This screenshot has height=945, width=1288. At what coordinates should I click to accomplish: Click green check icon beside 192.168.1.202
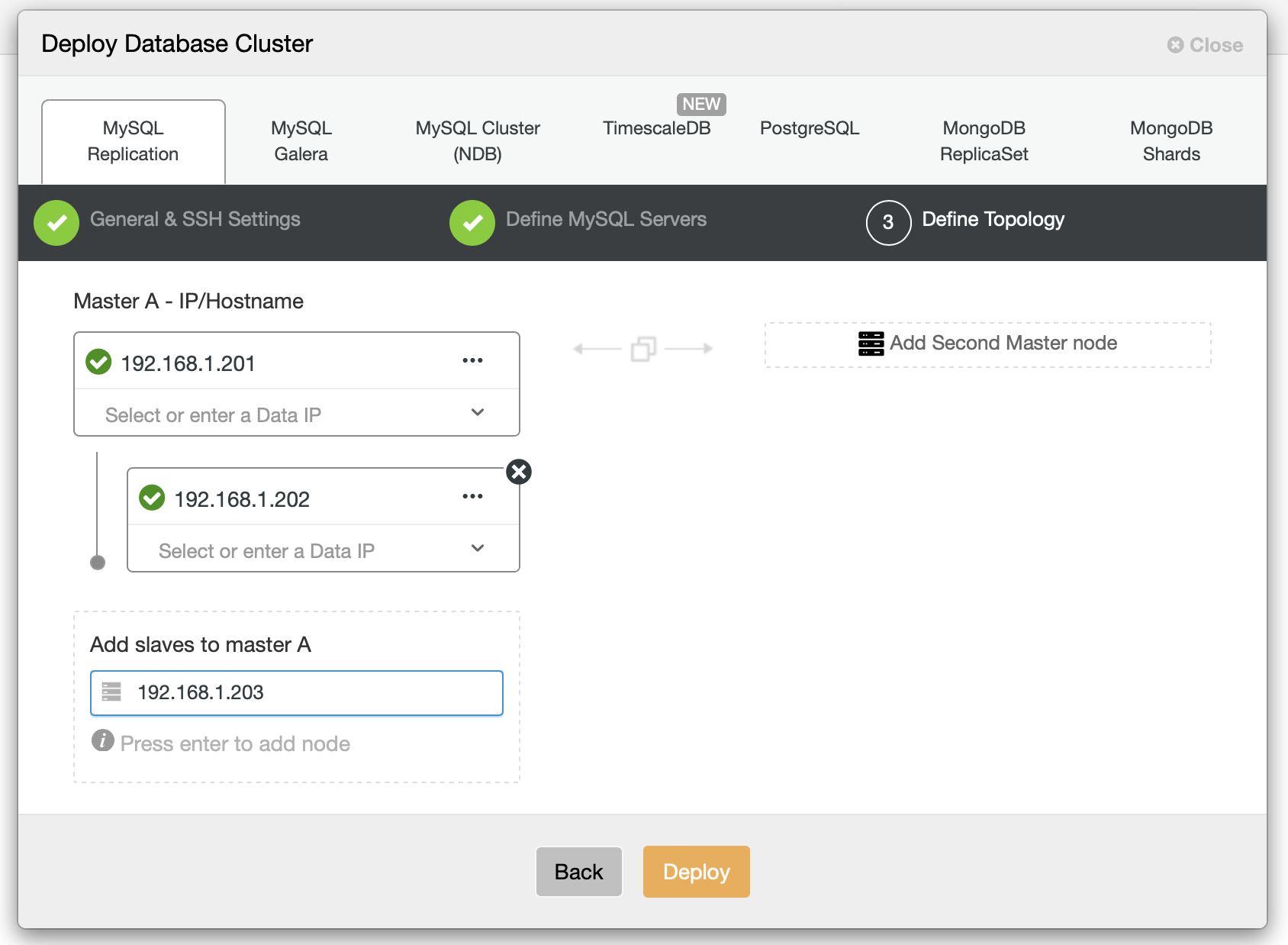pos(152,498)
